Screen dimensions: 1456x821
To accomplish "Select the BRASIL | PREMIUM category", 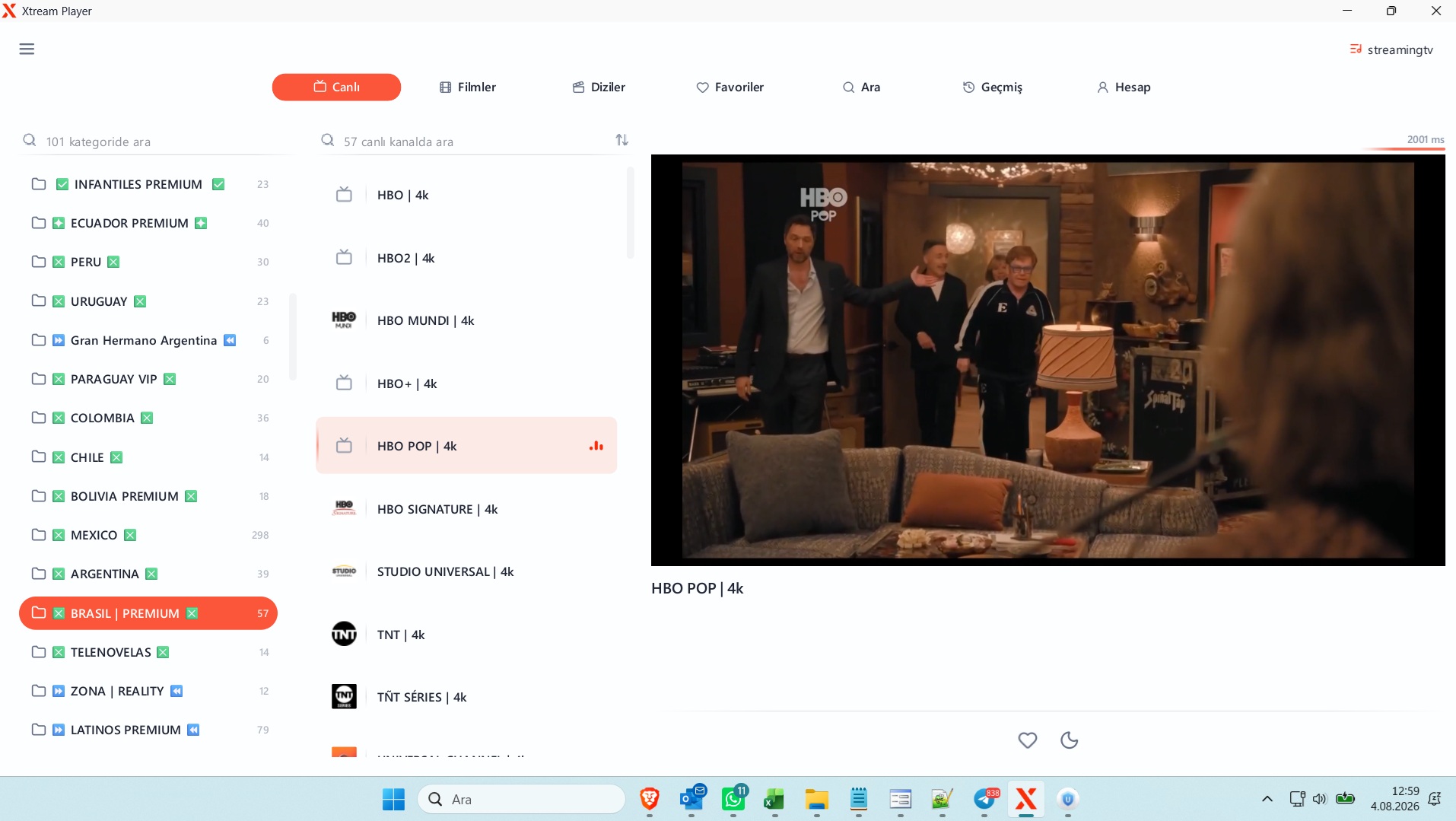I will (148, 613).
